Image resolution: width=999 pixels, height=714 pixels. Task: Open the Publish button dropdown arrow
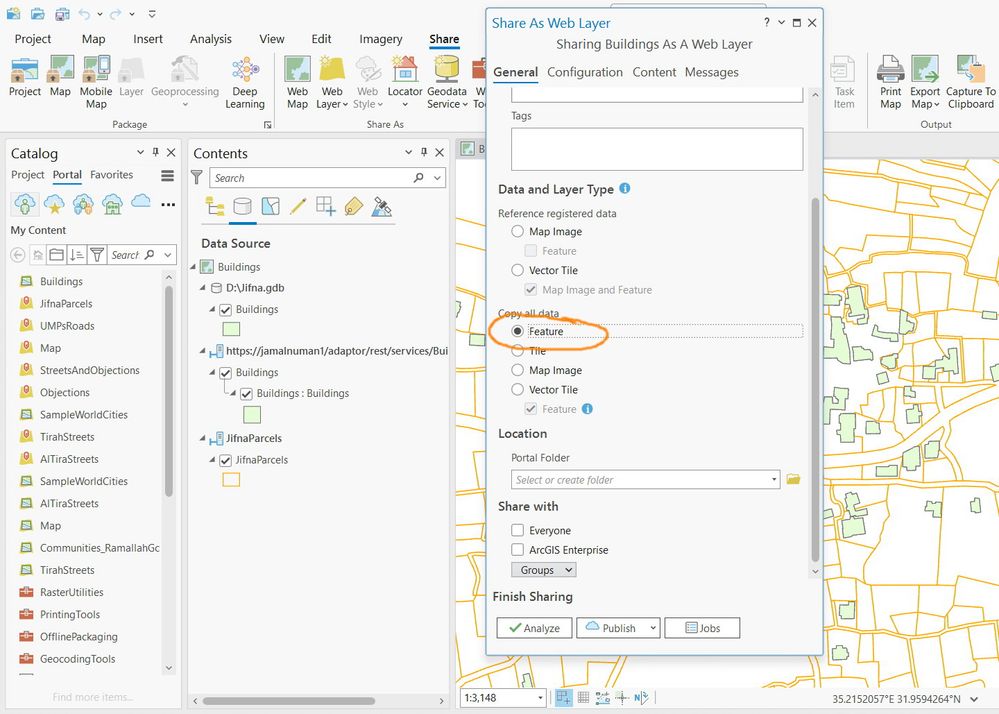(652, 628)
